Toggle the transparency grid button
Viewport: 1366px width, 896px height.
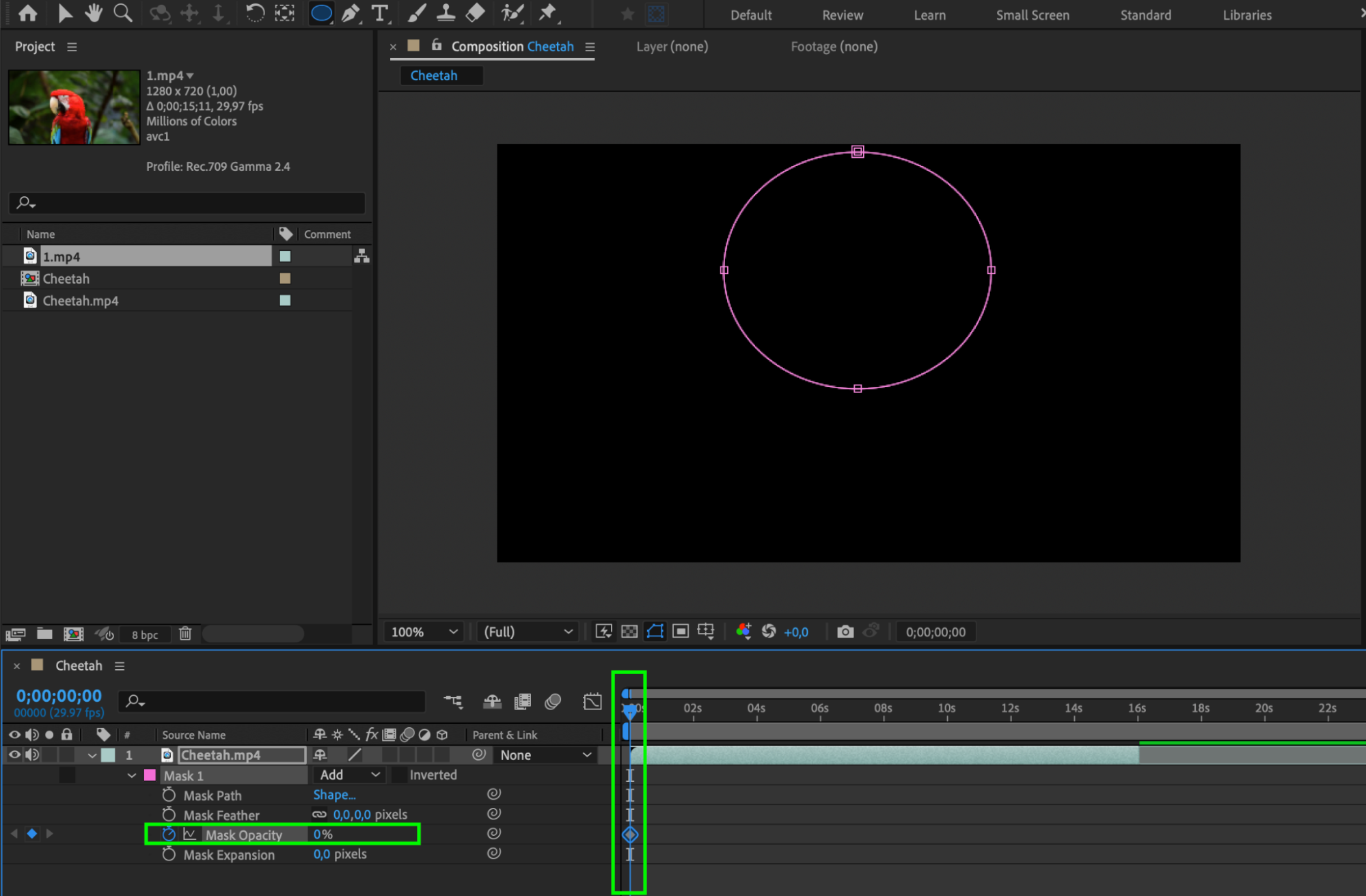[629, 632]
